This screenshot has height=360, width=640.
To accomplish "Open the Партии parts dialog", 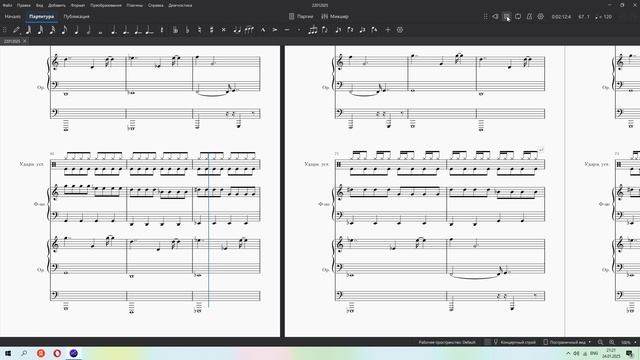I will [x=301, y=17].
